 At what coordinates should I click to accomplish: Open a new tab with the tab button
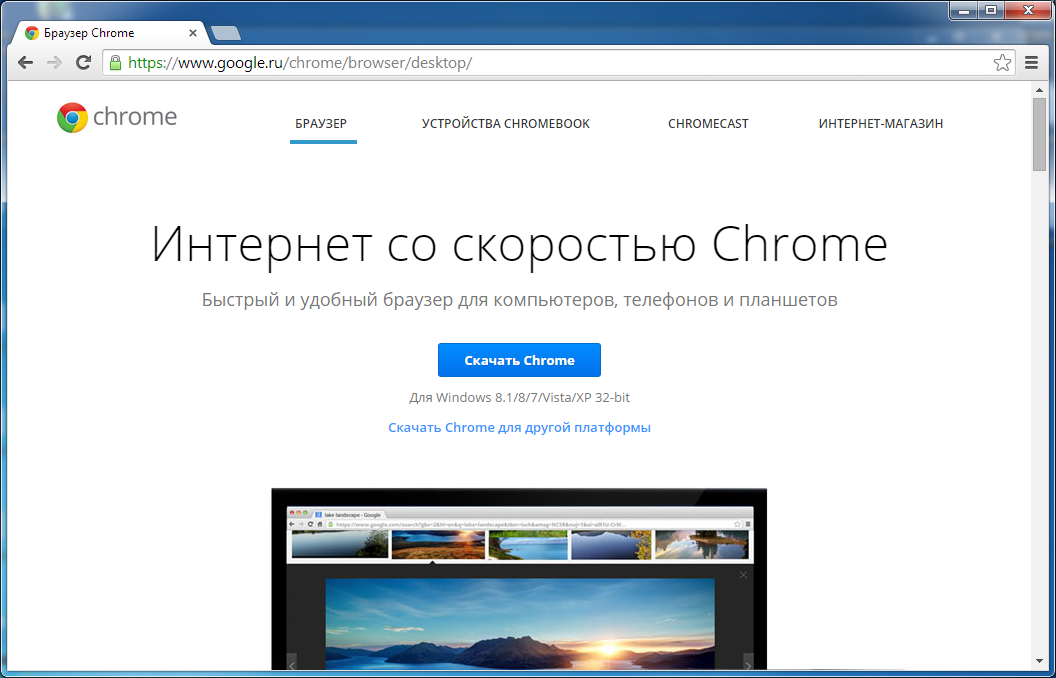point(225,33)
